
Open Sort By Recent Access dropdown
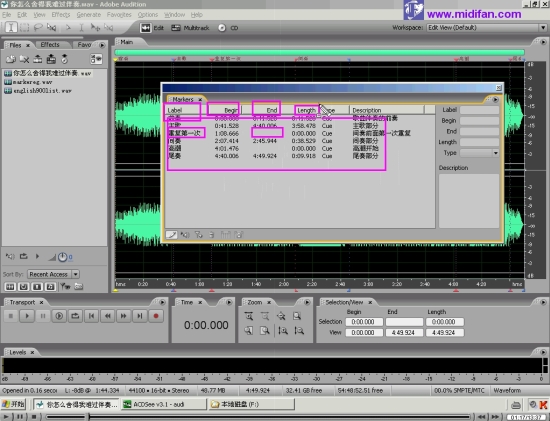(x=75, y=274)
